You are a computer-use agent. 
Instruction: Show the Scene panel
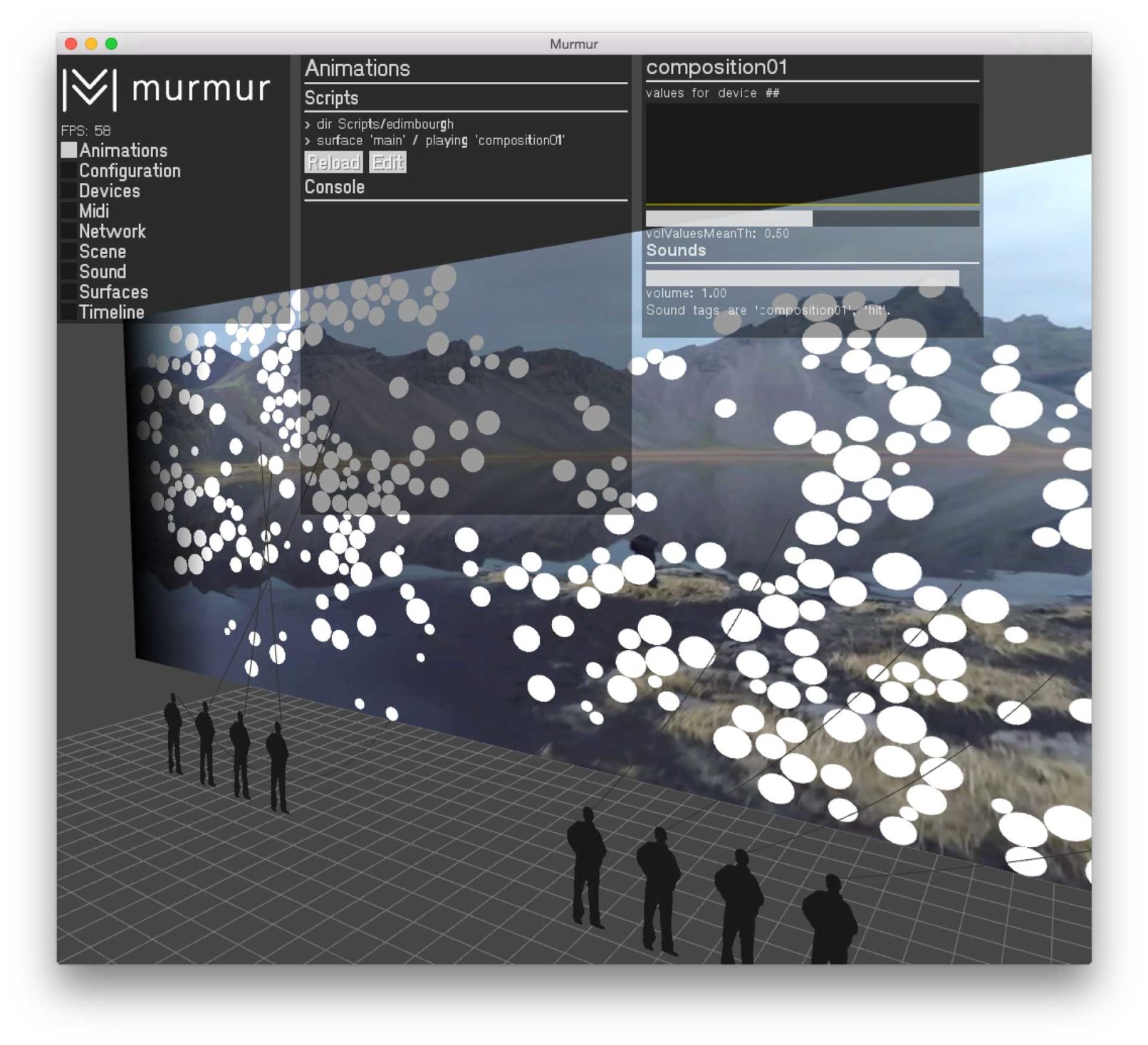[x=69, y=252]
